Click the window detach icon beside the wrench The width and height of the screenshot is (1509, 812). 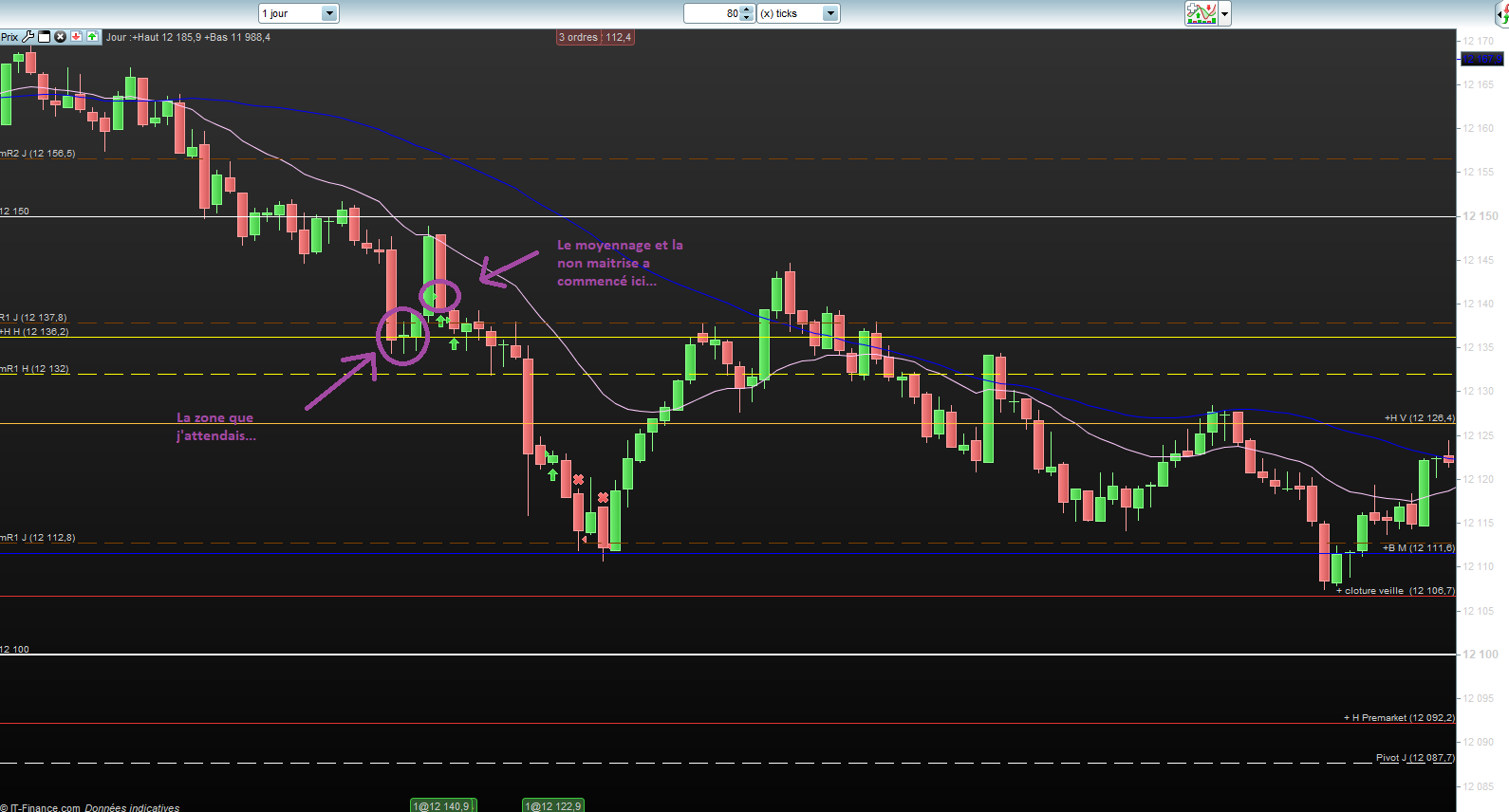pyautogui.click(x=45, y=37)
